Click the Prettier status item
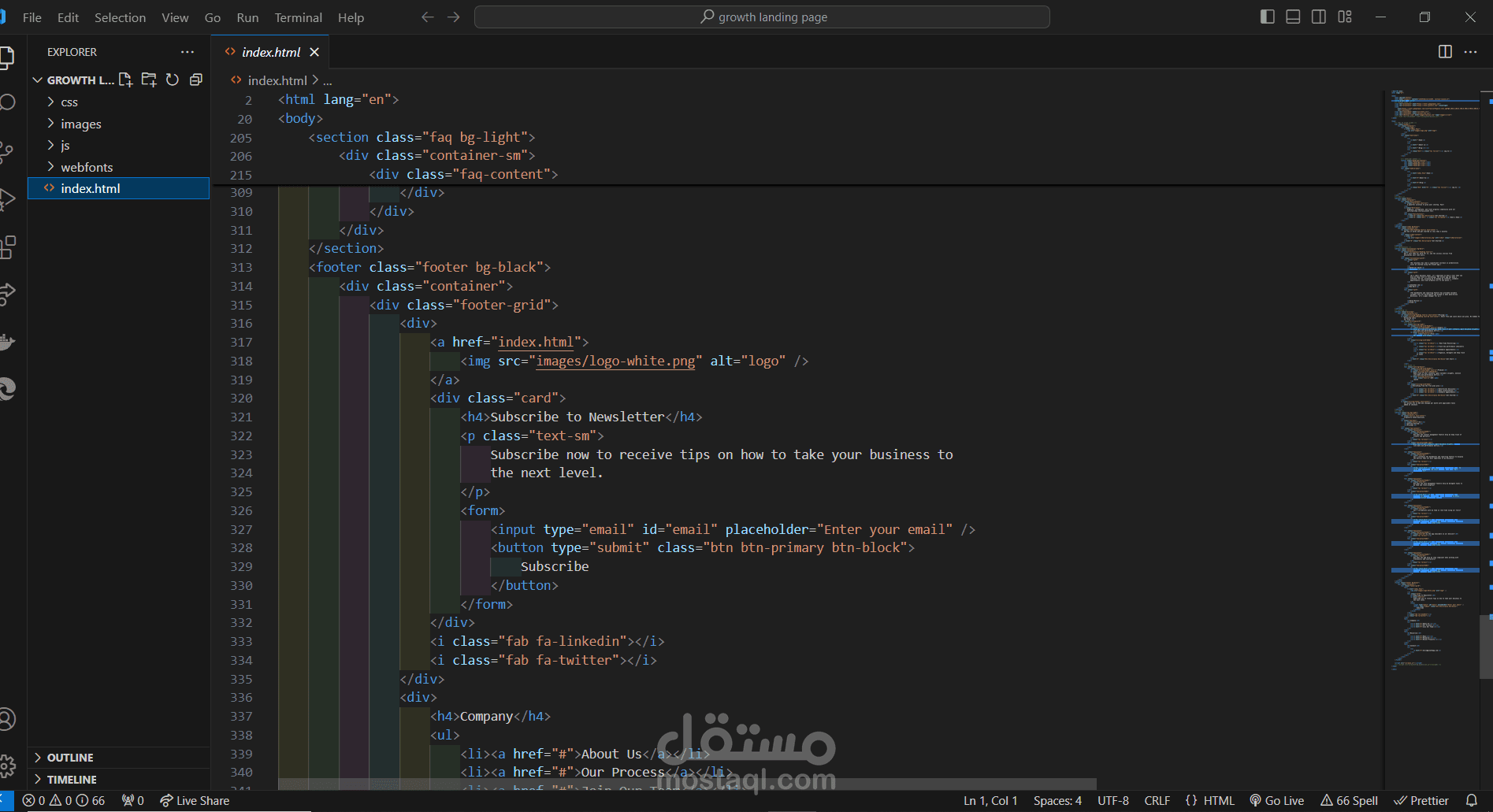This screenshot has height=812, width=1493. 1421,801
